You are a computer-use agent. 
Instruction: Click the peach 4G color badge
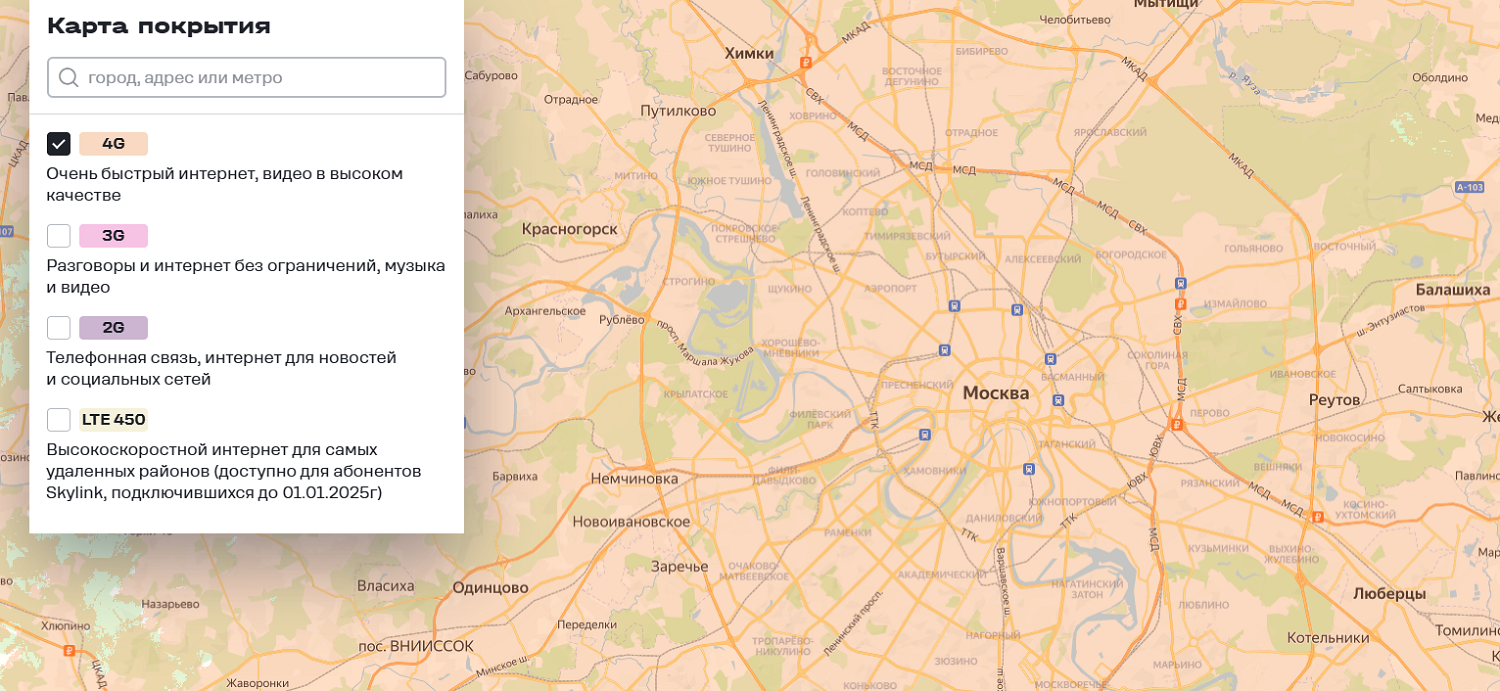coord(113,144)
